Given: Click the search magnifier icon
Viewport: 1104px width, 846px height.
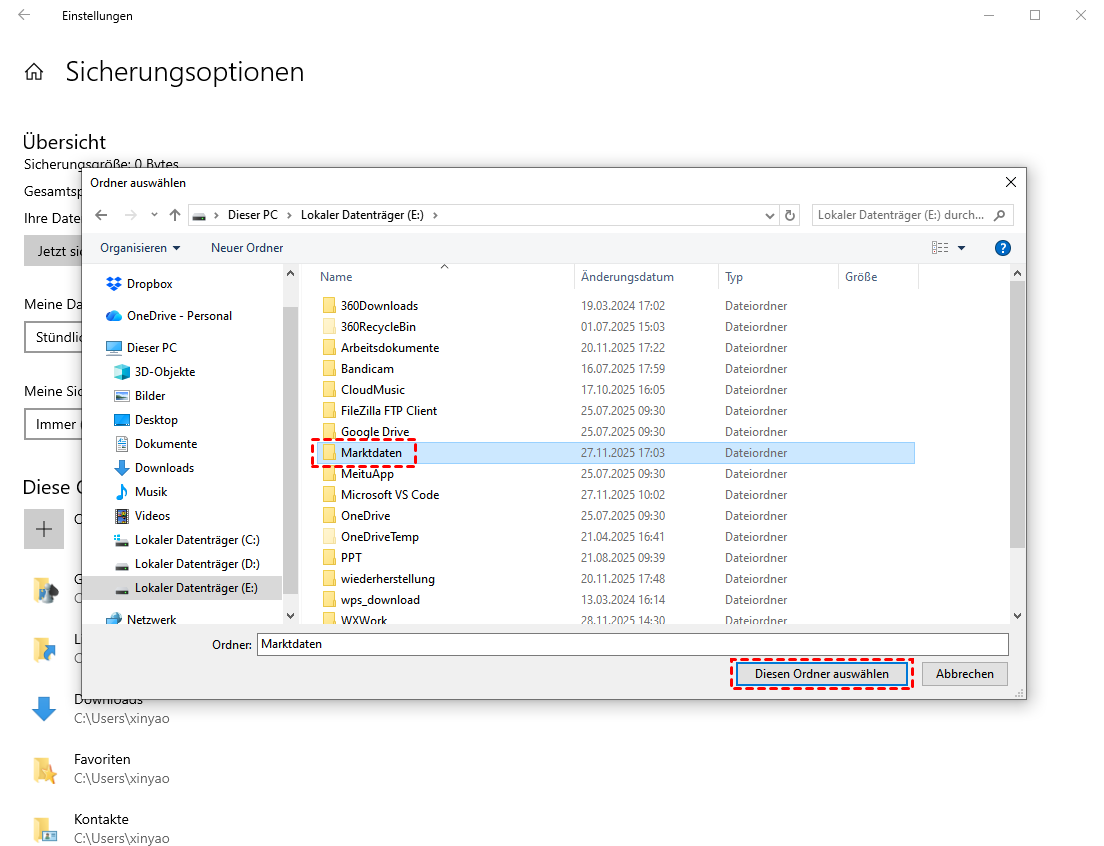Looking at the screenshot, I should [1000, 215].
